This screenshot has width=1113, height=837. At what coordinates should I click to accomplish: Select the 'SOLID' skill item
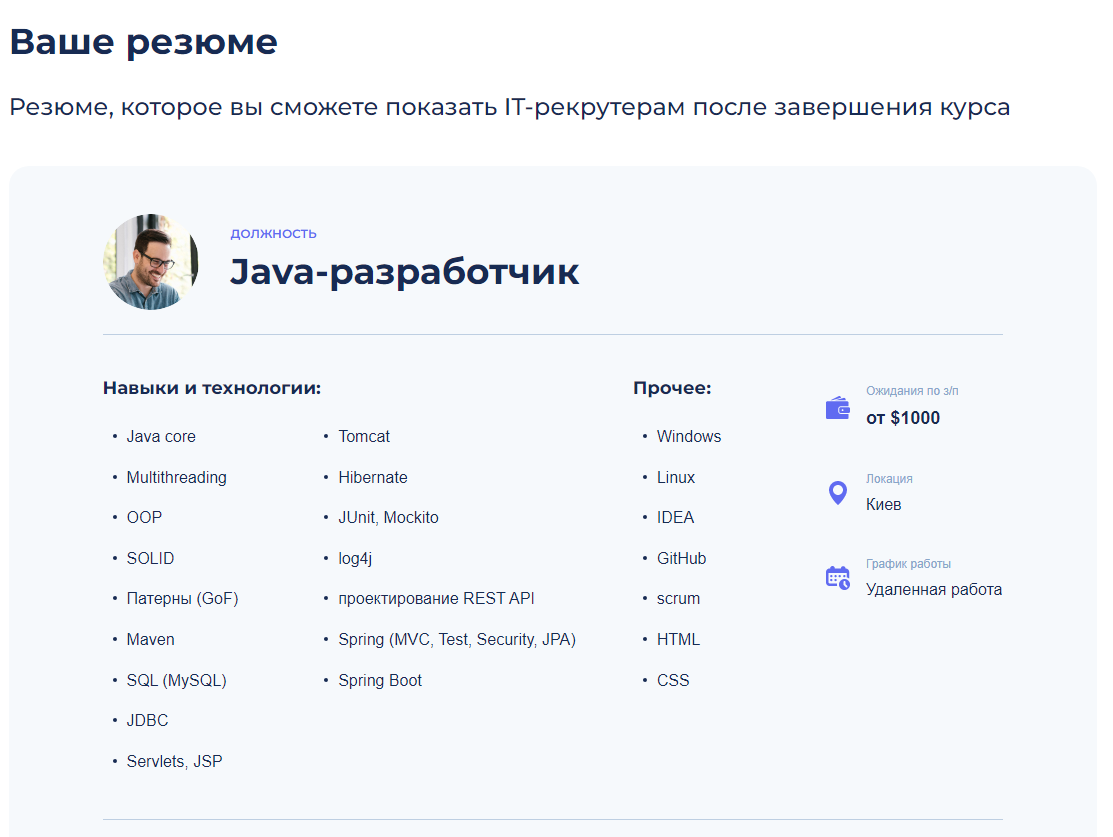coord(150,559)
